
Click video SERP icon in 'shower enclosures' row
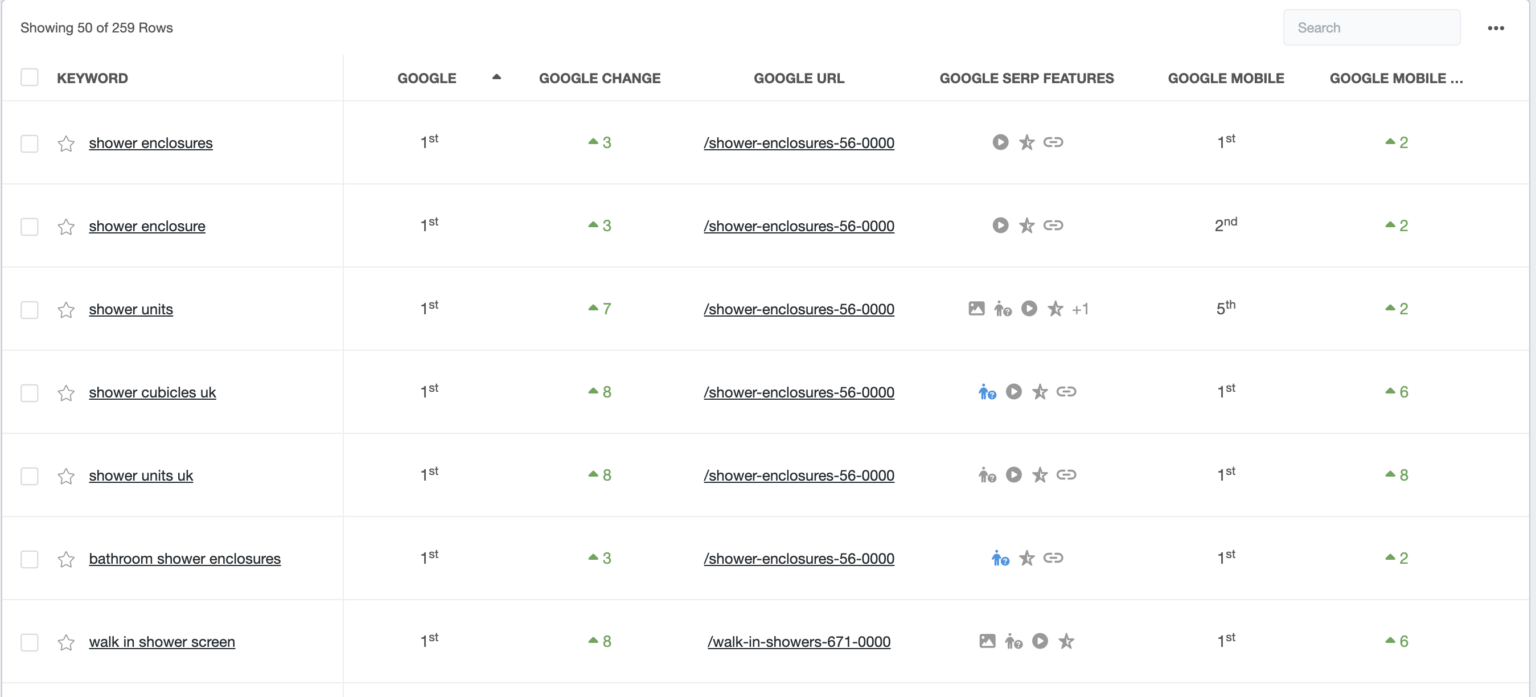tap(1000, 142)
